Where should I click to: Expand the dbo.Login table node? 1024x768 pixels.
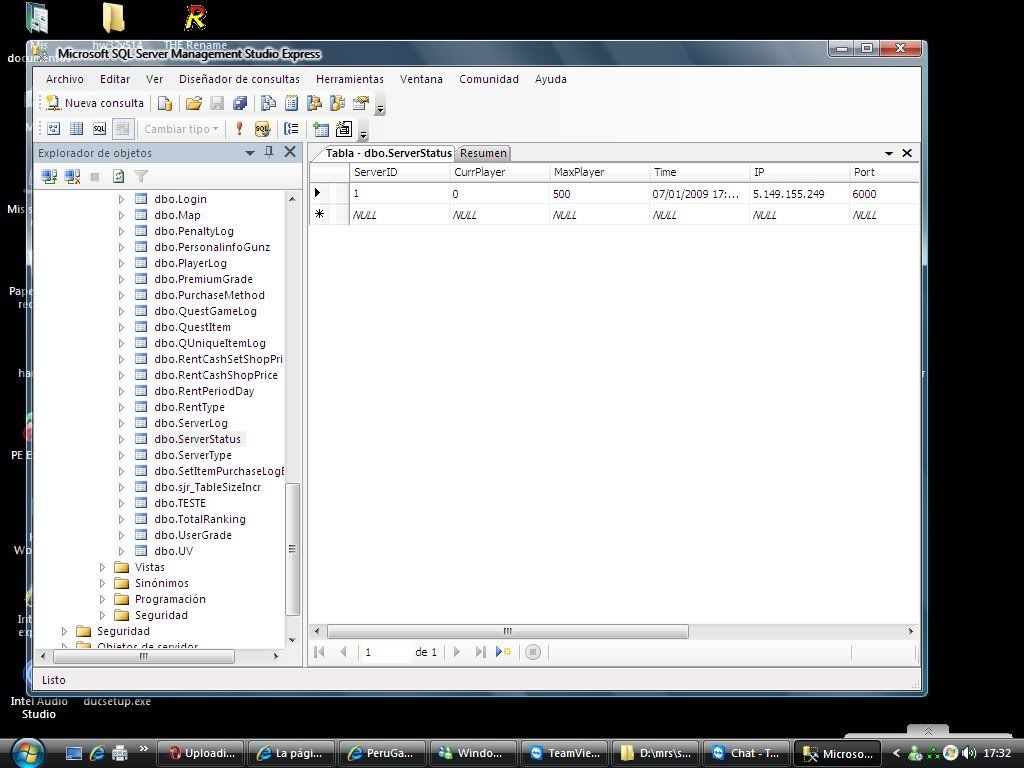pos(121,199)
